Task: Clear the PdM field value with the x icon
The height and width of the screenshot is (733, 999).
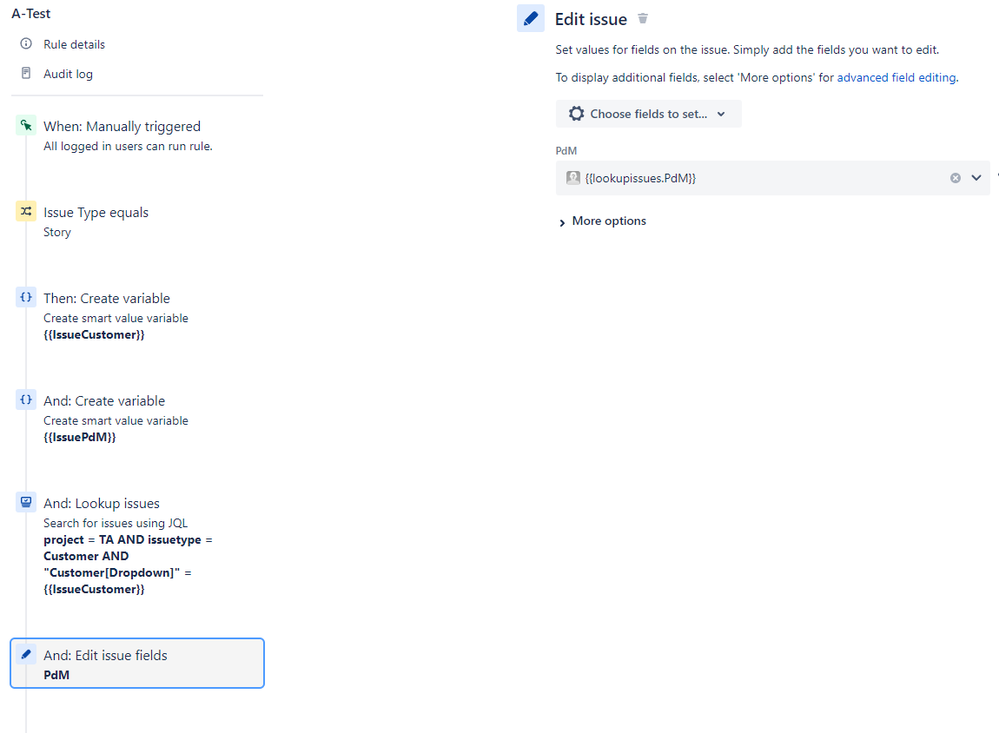Action: click(955, 177)
